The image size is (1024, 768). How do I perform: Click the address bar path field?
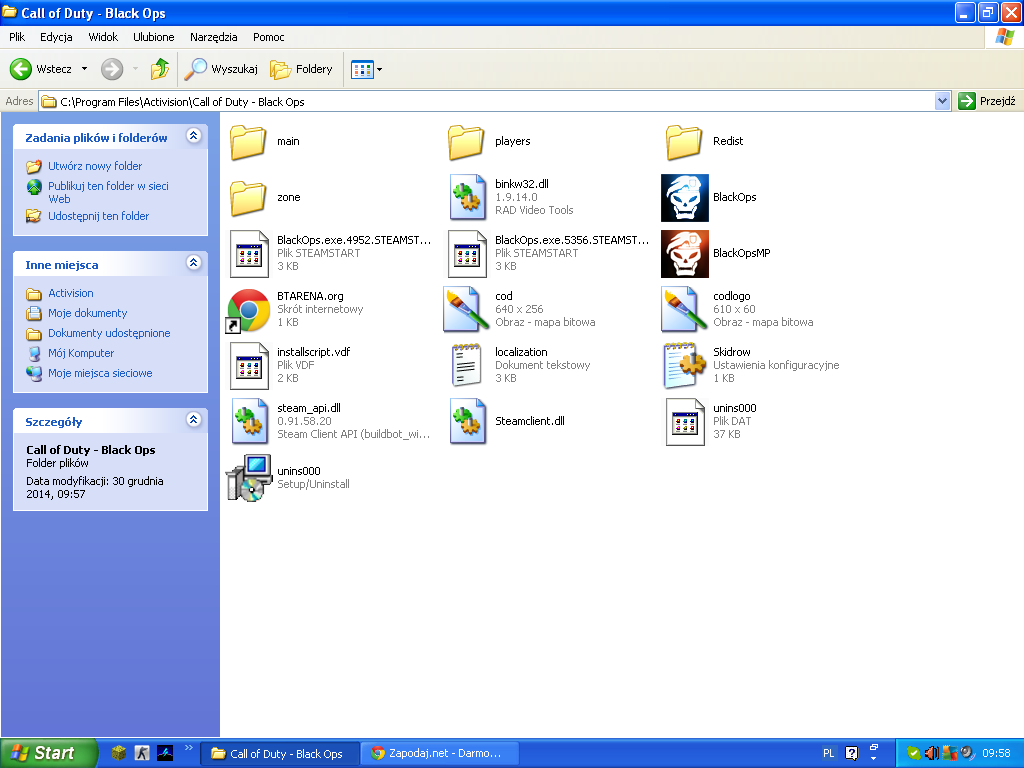[x=487, y=102]
